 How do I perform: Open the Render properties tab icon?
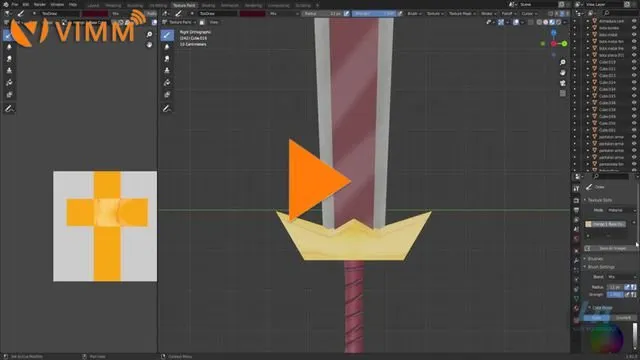tap(576, 200)
